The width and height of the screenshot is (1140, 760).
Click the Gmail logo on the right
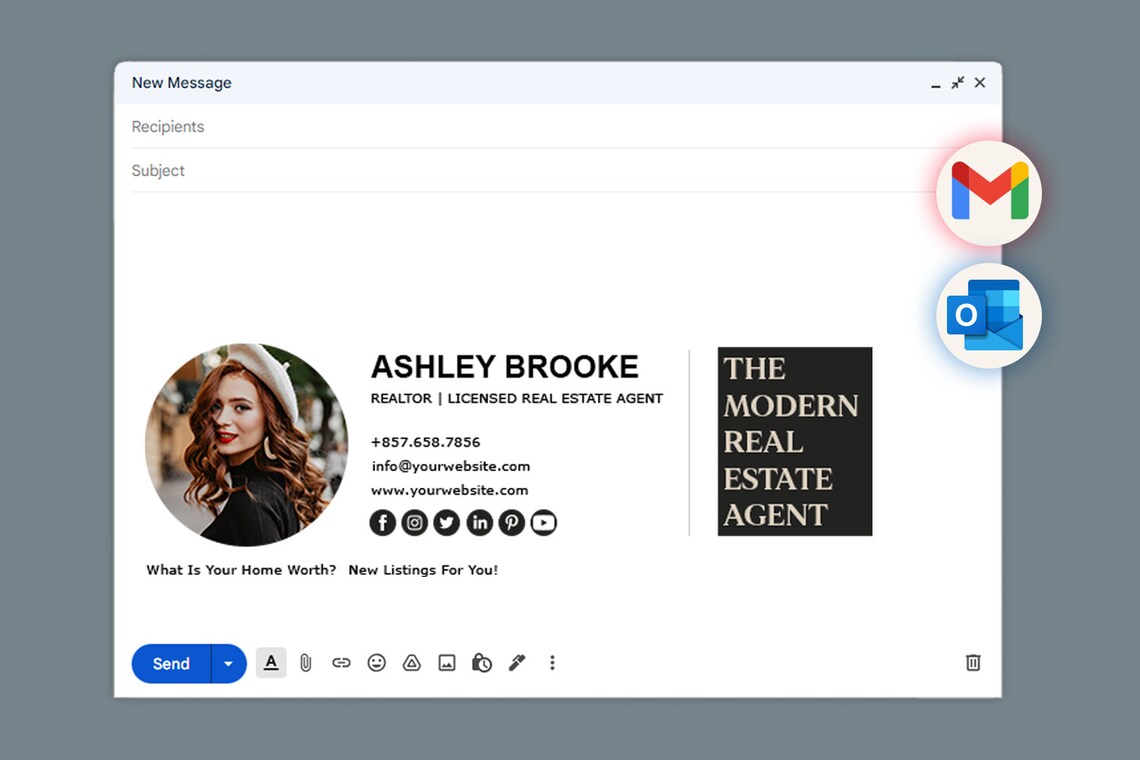click(988, 193)
